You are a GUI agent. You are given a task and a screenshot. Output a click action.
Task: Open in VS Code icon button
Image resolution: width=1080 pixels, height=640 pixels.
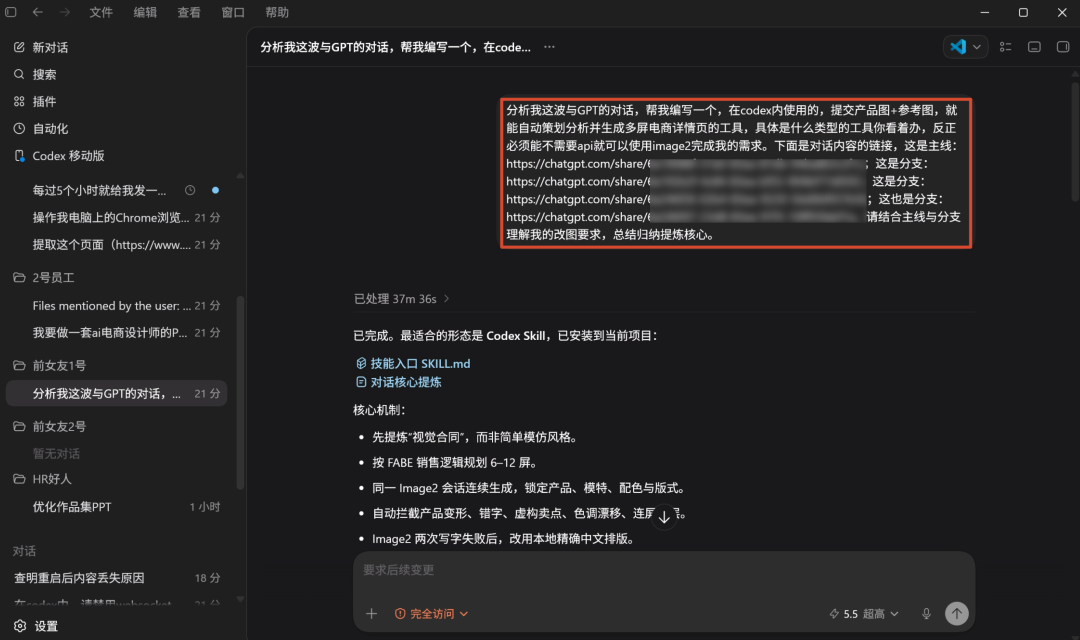pyautogui.click(x=957, y=47)
